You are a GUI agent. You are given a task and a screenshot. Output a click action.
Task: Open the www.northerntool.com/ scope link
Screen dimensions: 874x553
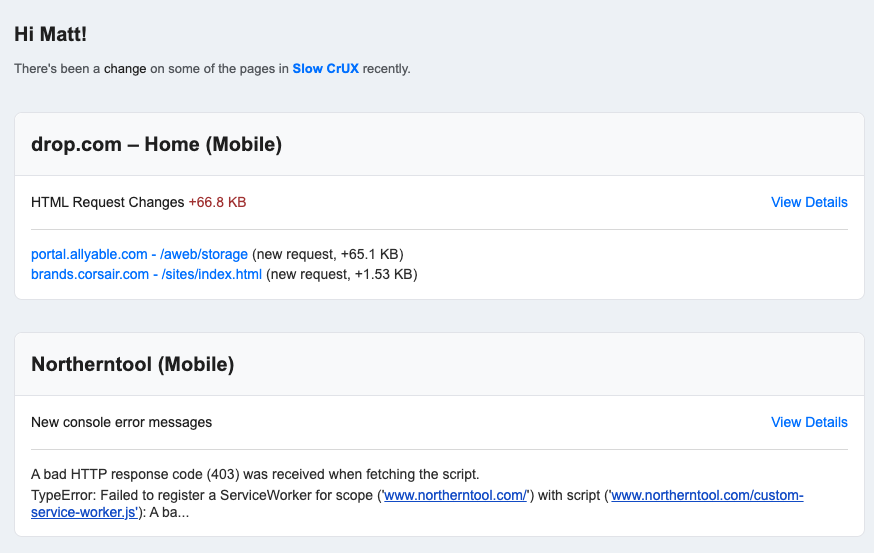pos(455,495)
